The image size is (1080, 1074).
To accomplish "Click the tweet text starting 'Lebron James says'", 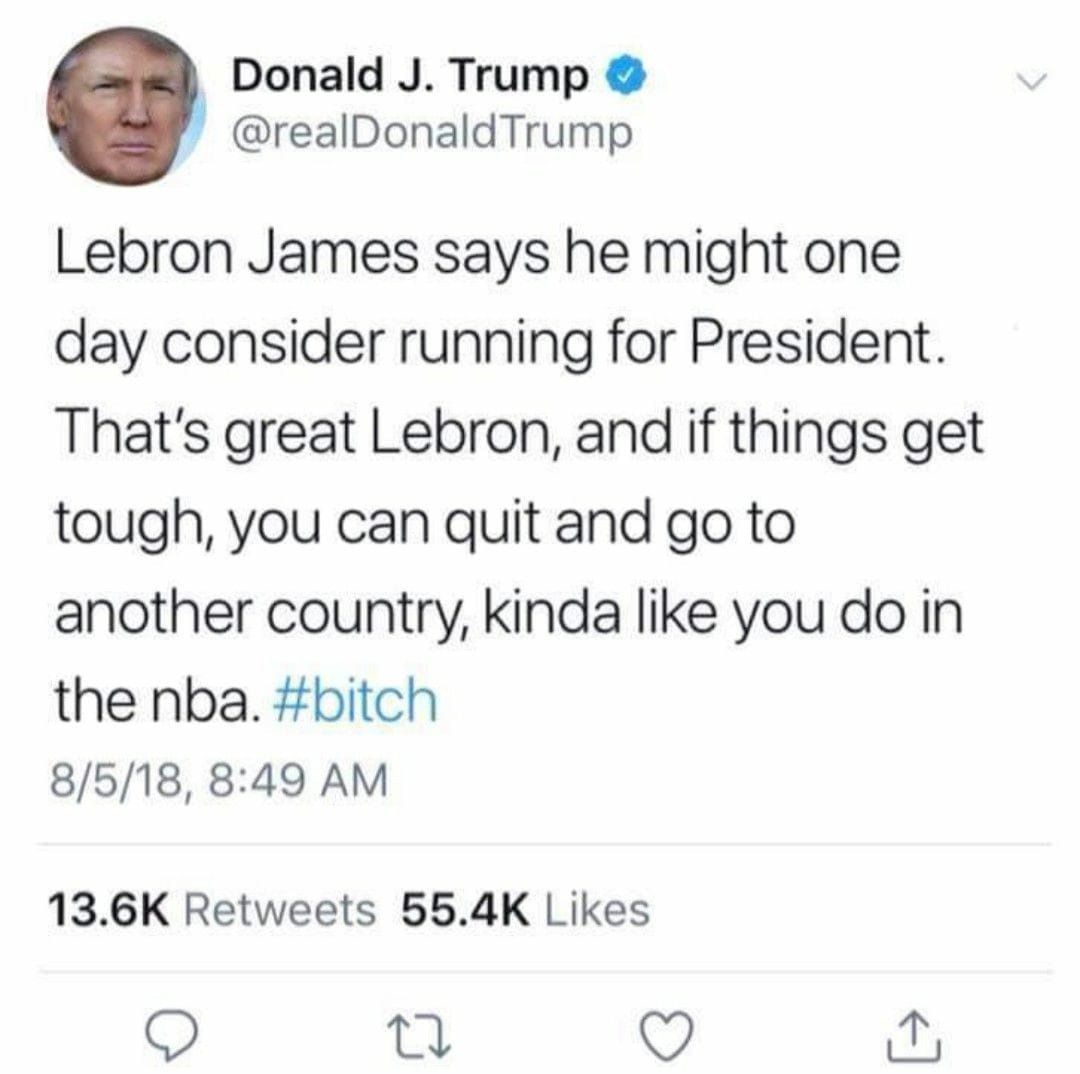I will (518, 477).
